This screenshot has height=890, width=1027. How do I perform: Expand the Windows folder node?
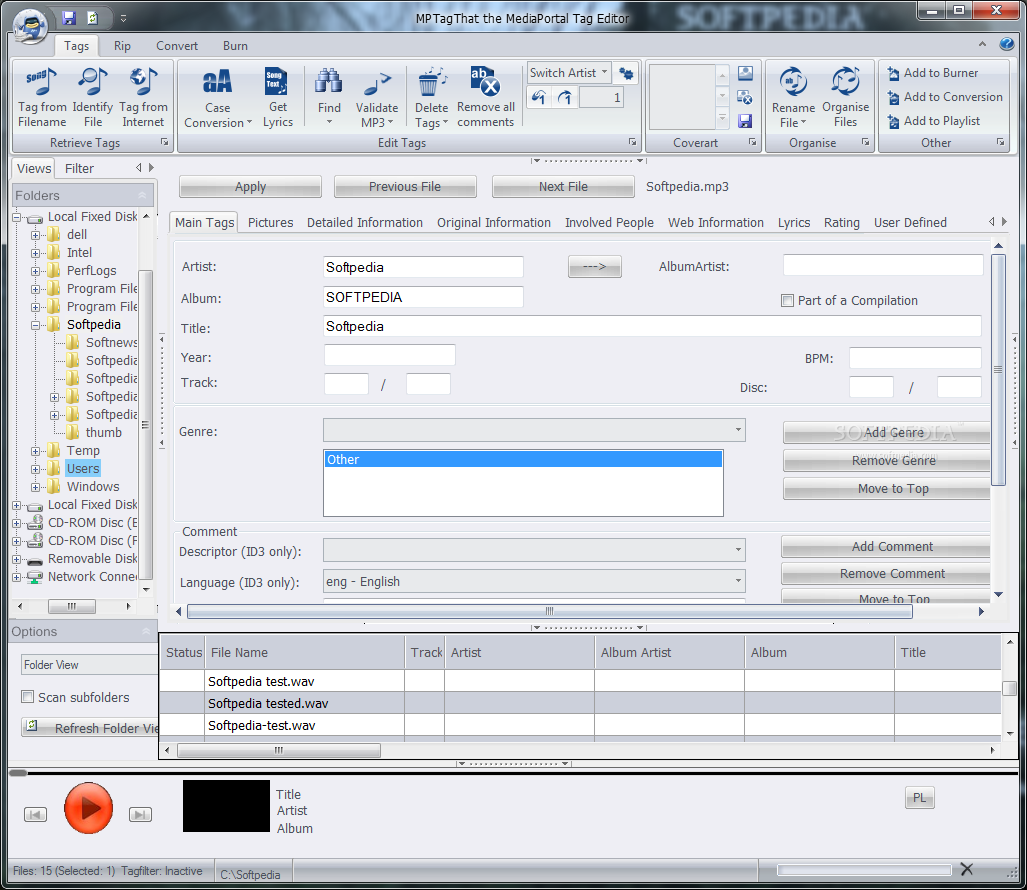pos(35,487)
